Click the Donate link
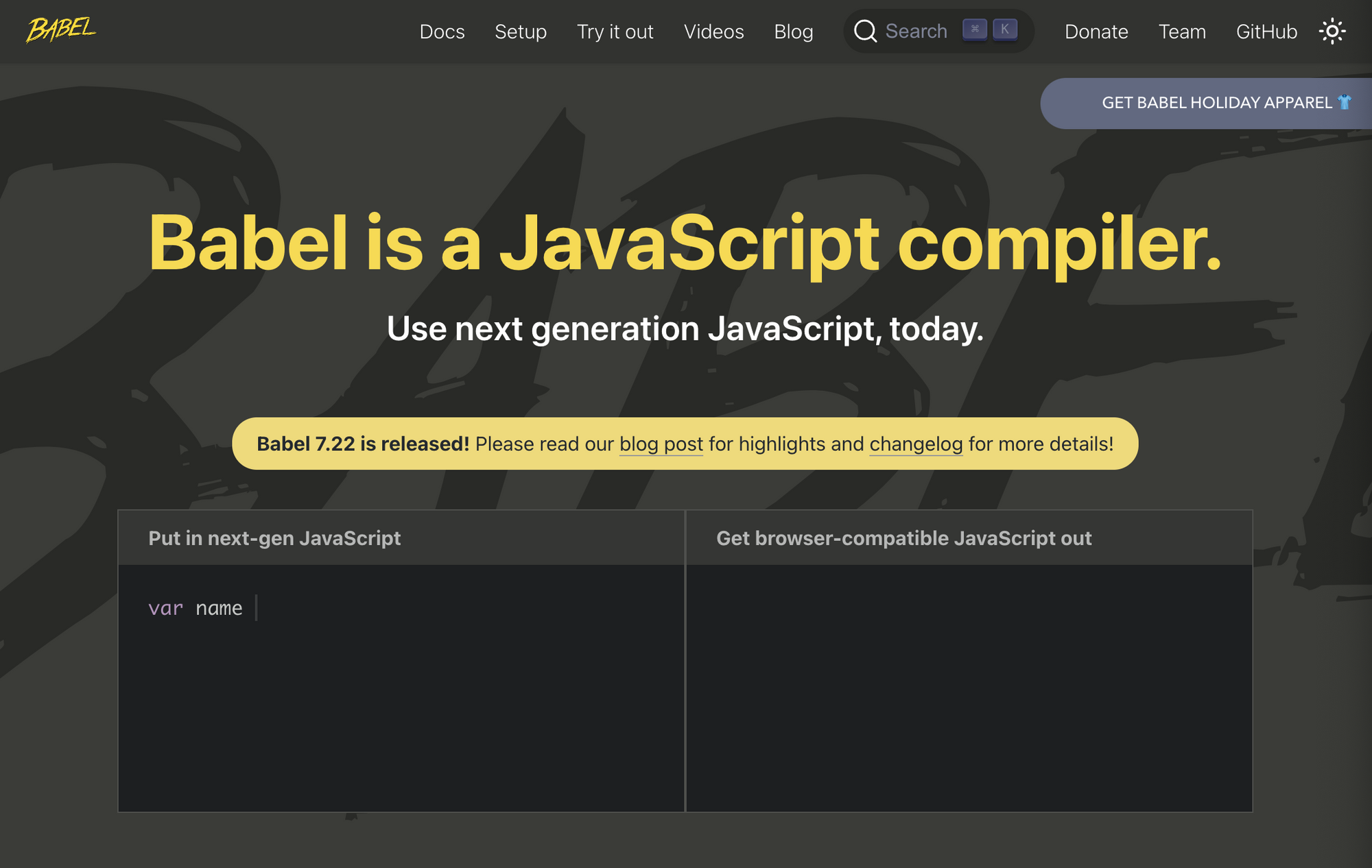1372x868 pixels. click(x=1096, y=32)
